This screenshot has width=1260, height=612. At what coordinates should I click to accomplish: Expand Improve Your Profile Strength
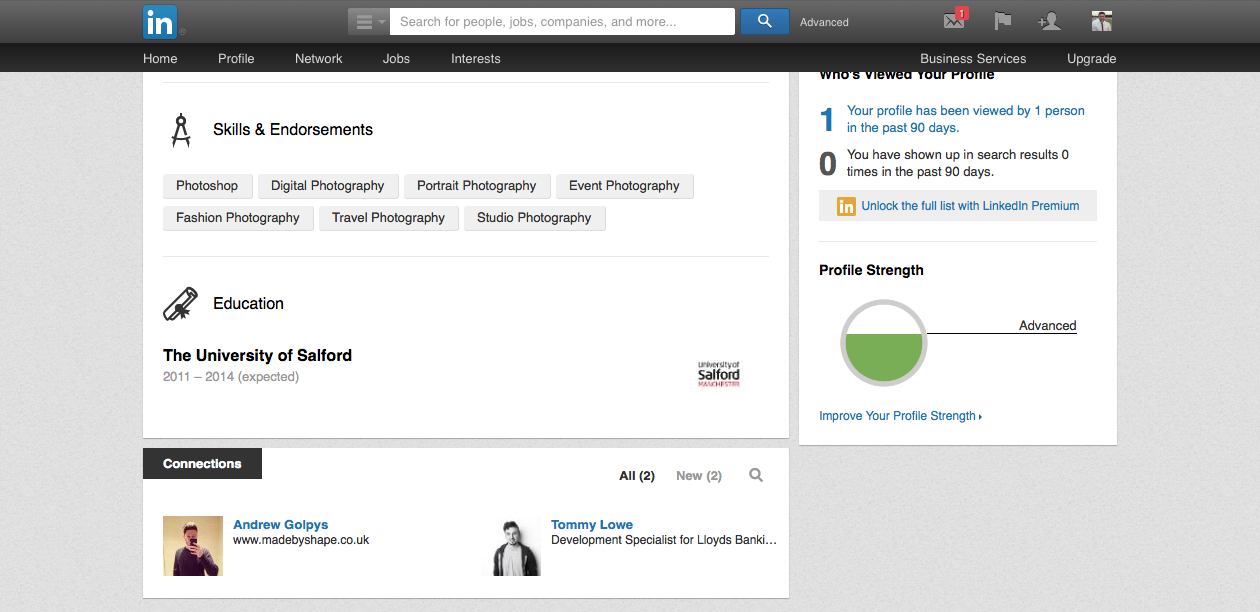[x=900, y=416]
